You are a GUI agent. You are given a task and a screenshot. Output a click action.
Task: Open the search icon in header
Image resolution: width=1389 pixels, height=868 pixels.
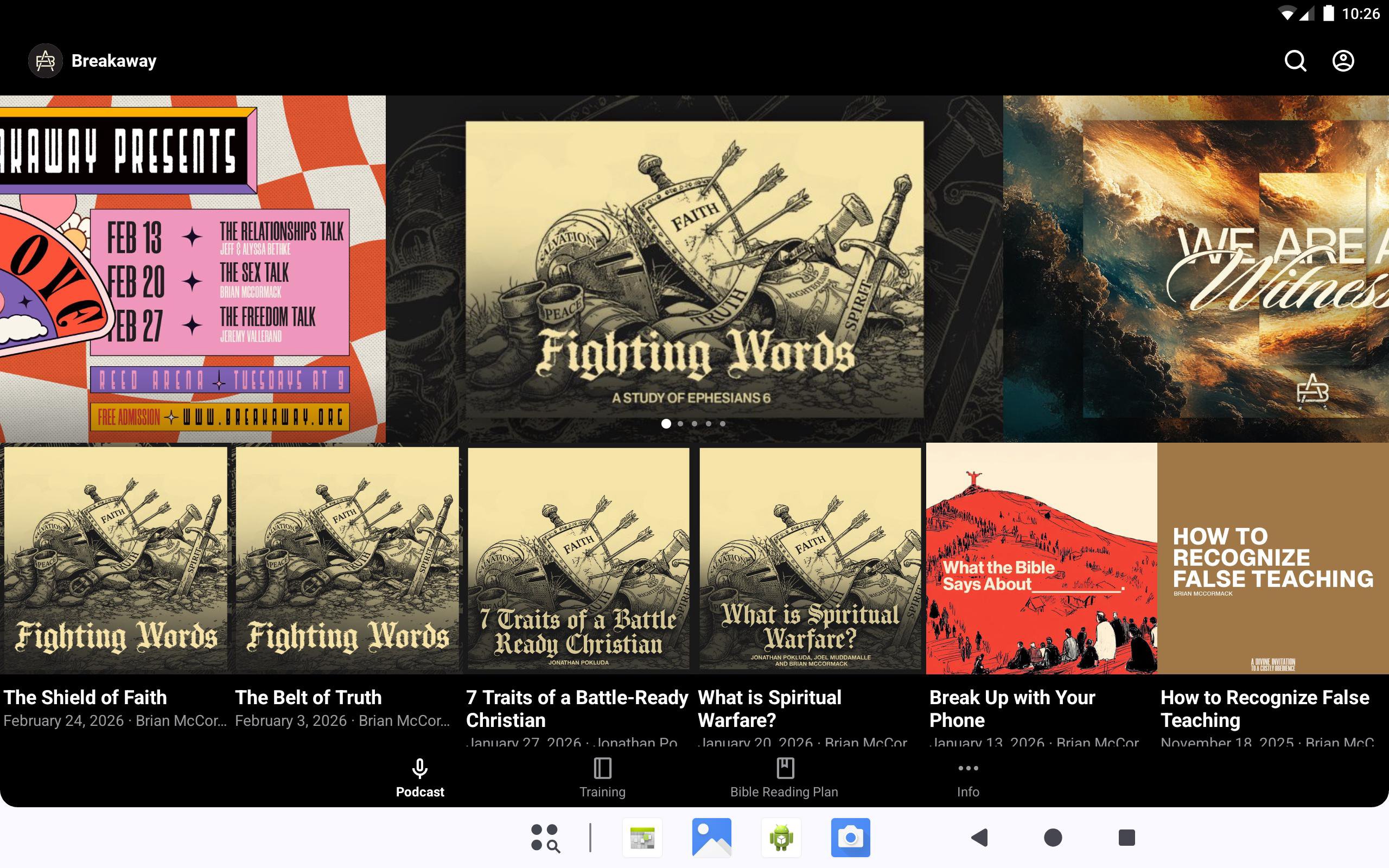click(x=1295, y=61)
